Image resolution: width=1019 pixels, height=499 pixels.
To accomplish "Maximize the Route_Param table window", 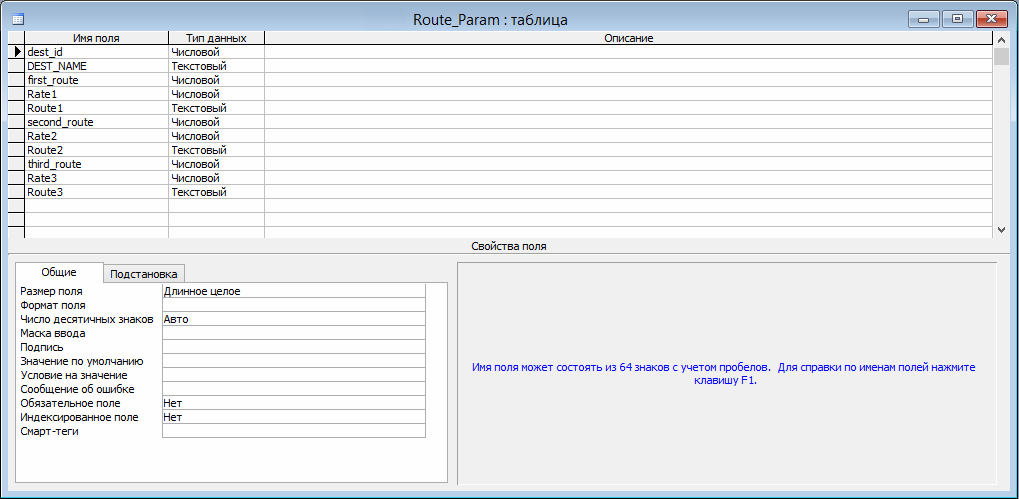I will (957, 18).
